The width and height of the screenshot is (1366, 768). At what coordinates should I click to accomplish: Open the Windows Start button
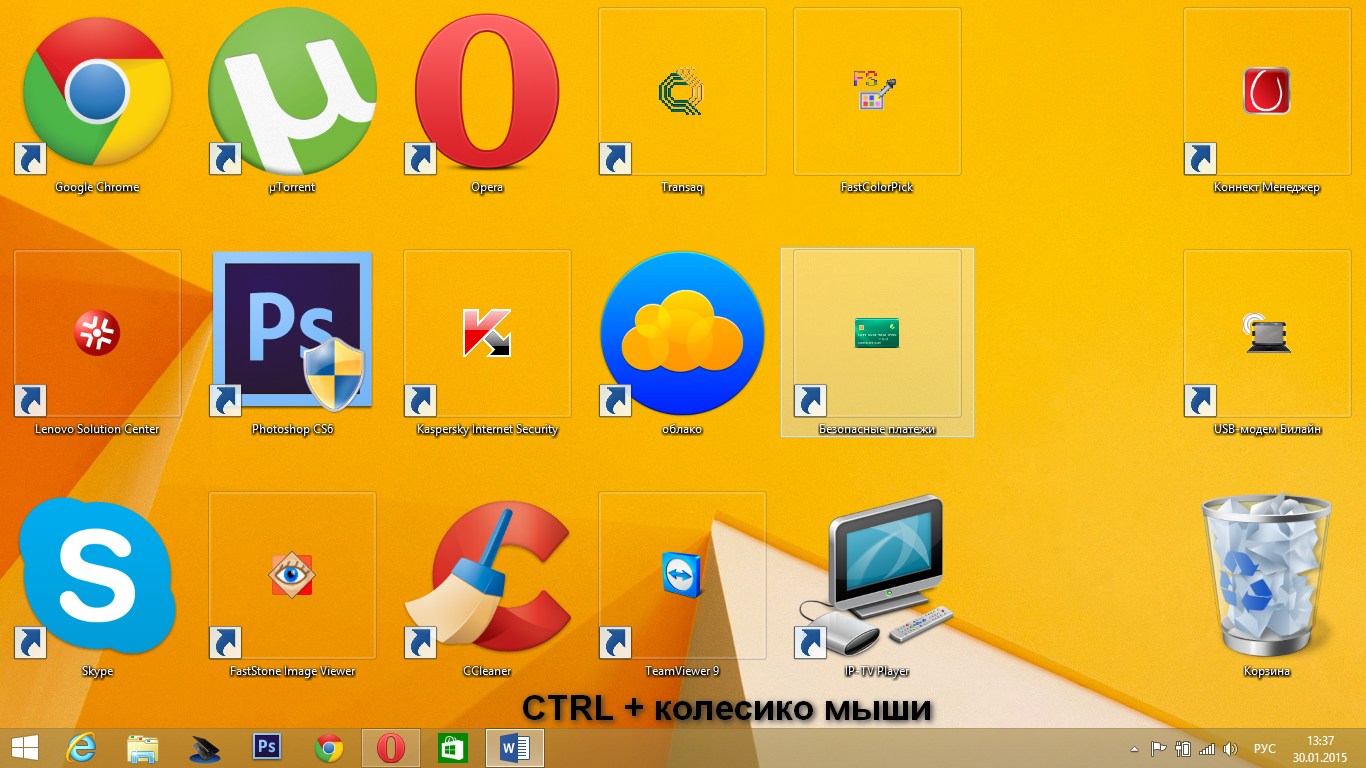tap(24, 748)
